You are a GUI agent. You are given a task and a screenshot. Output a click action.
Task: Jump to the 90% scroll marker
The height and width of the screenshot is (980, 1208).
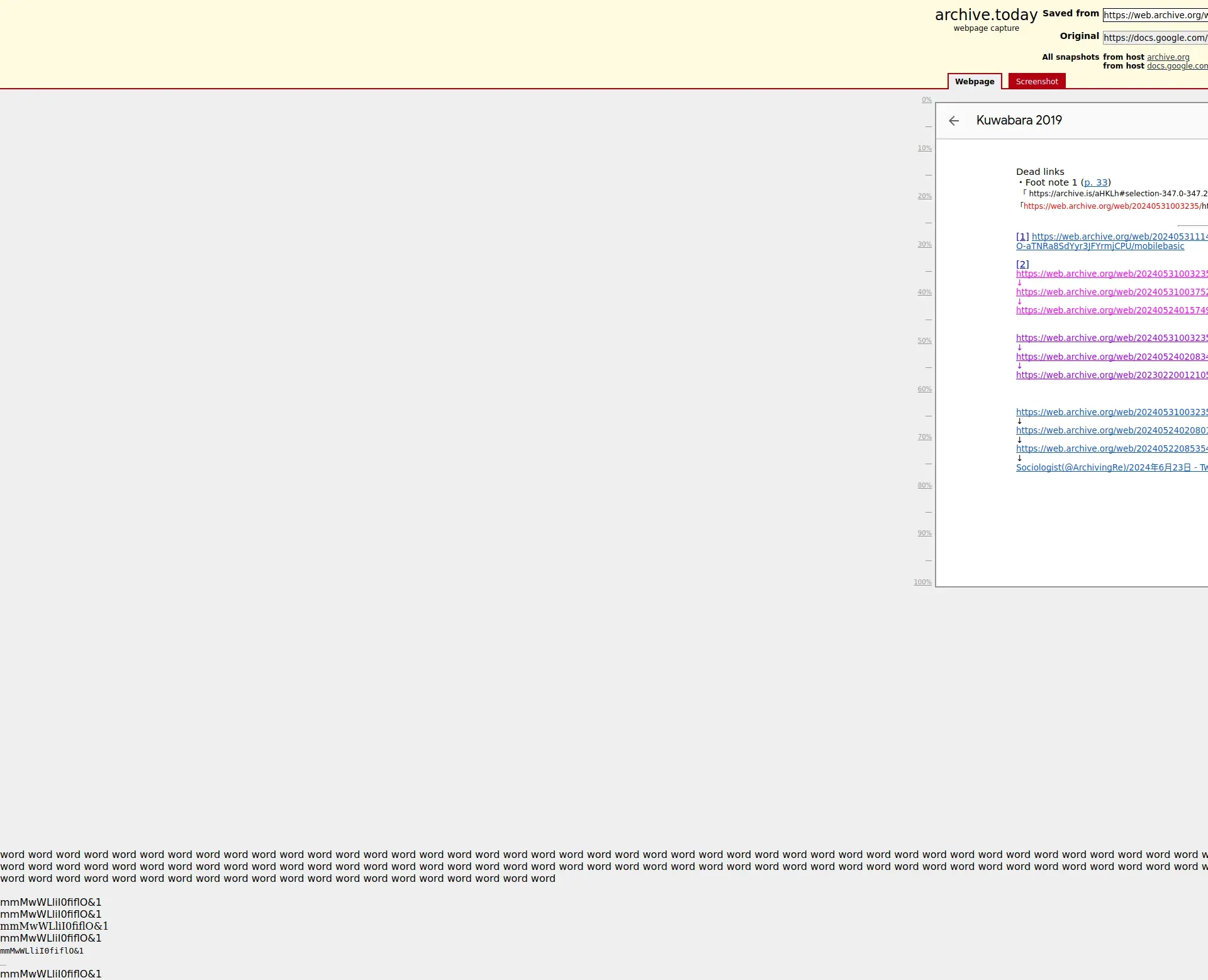pyautogui.click(x=924, y=533)
